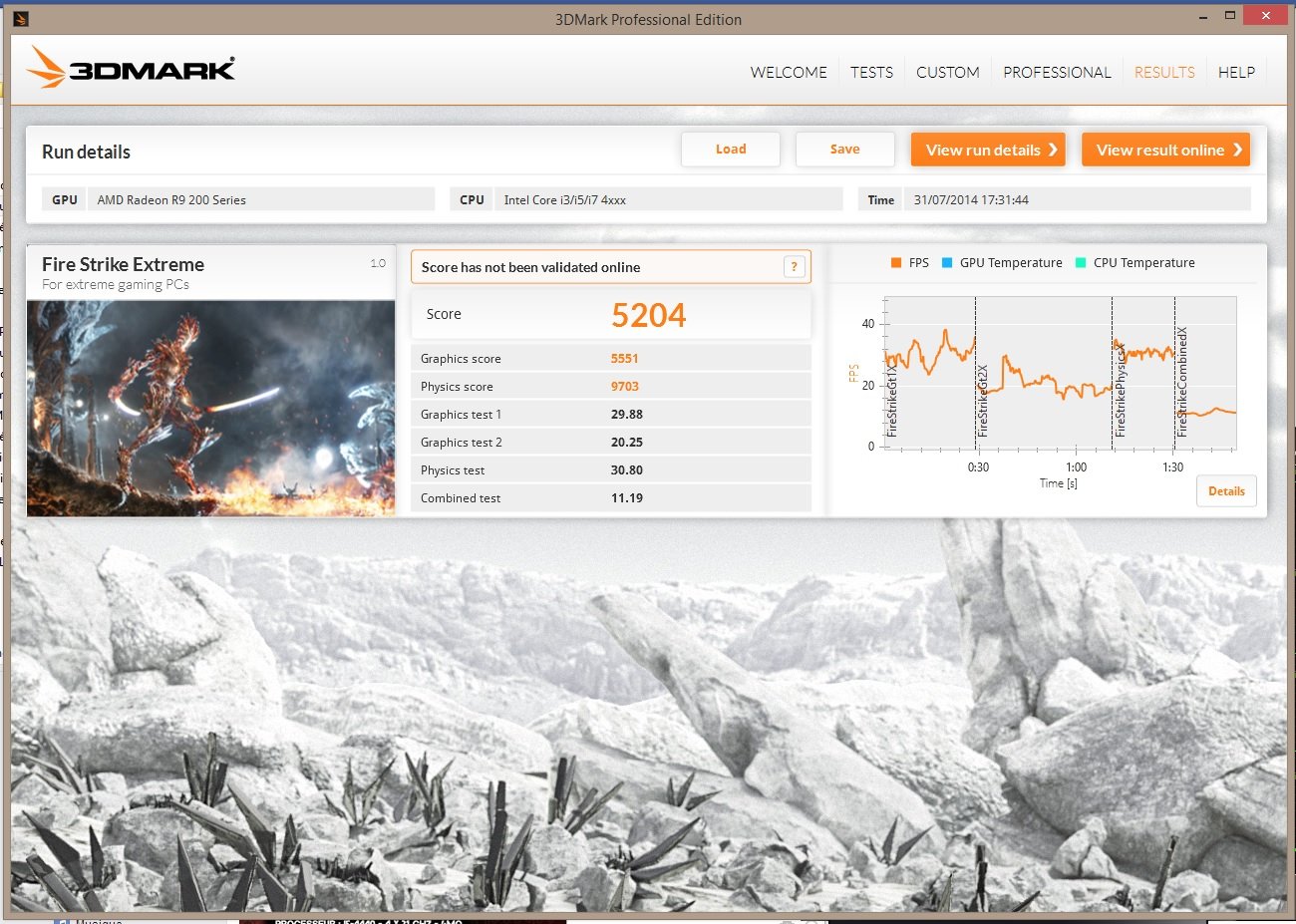Click the 'Fire Strike Extreme' title

pyautogui.click(x=123, y=264)
